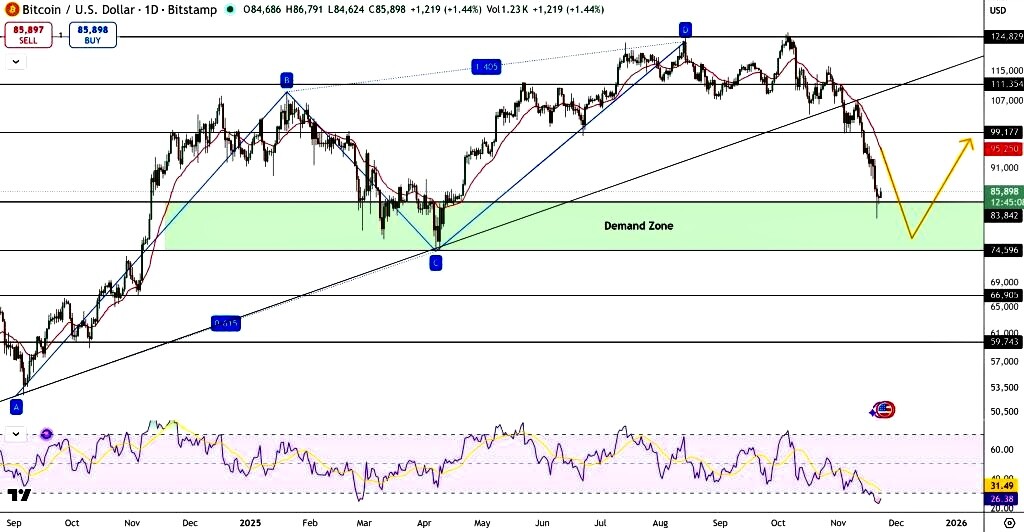
Task: Select pattern point C marker
Action: [x=436, y=263]
